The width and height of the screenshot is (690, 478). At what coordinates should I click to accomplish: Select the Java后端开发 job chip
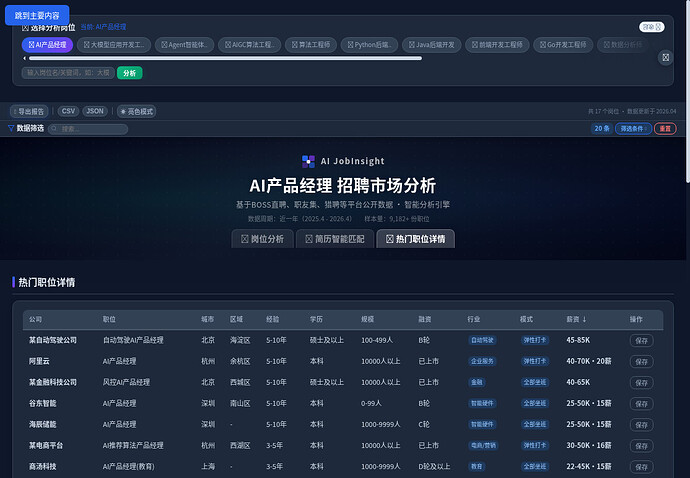(x=432, y=44)
